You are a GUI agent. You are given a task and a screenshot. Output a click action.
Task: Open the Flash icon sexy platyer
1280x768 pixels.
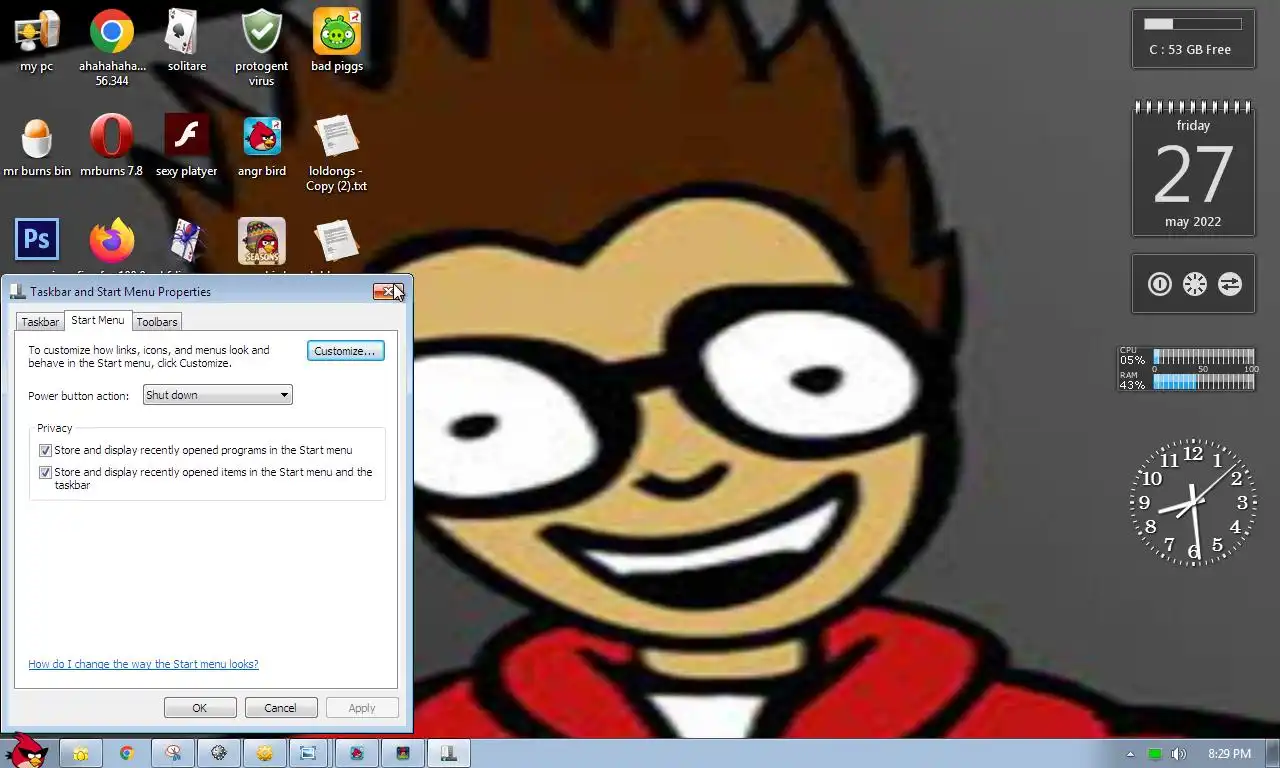pyautogui.click(x=187, y=145)
